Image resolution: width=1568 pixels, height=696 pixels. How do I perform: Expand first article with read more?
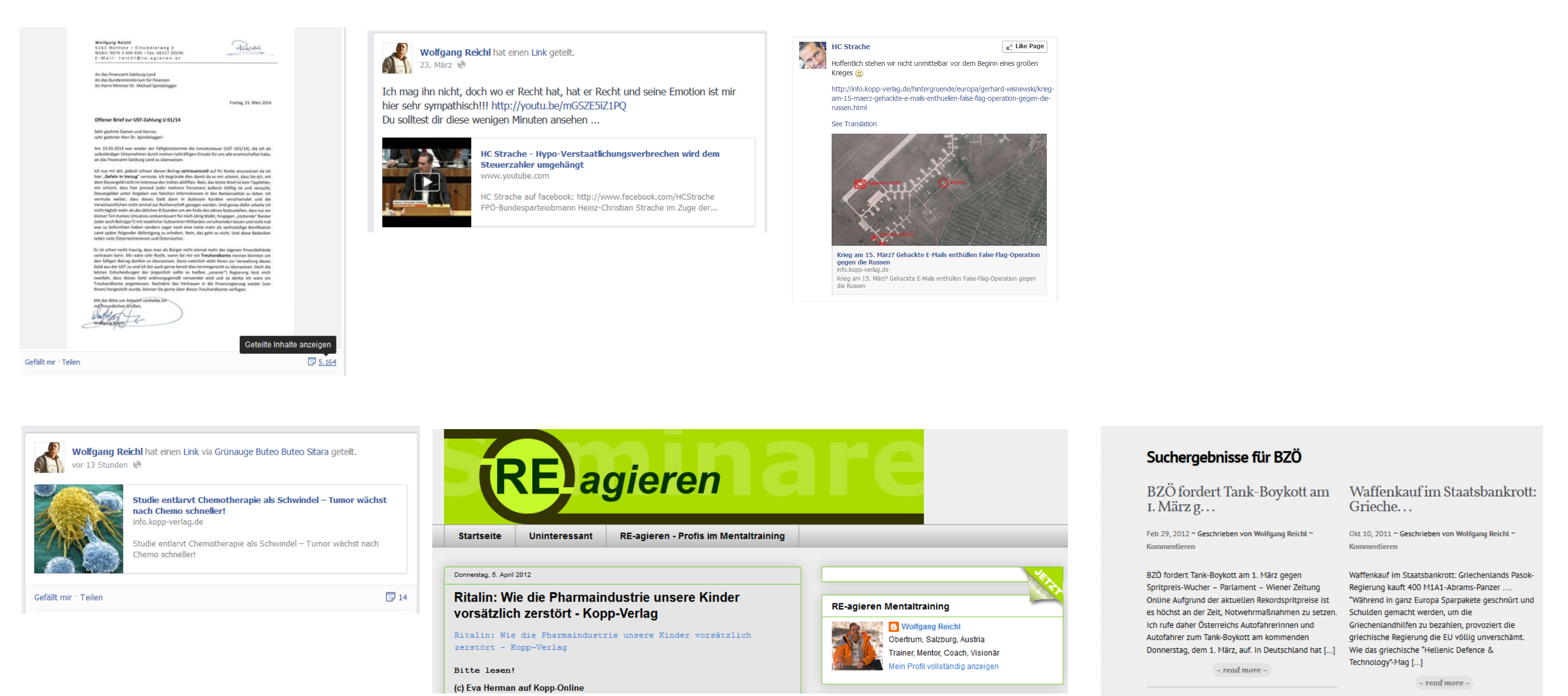coord(1241,670)
